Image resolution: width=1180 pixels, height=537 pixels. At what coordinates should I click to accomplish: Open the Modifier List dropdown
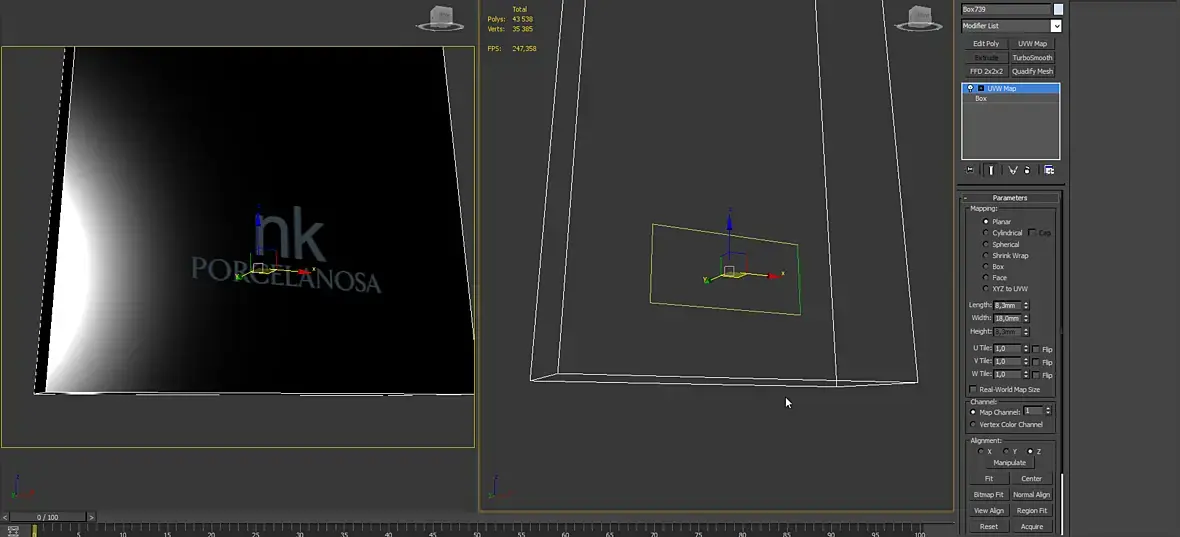click(x=1056, y=26)
